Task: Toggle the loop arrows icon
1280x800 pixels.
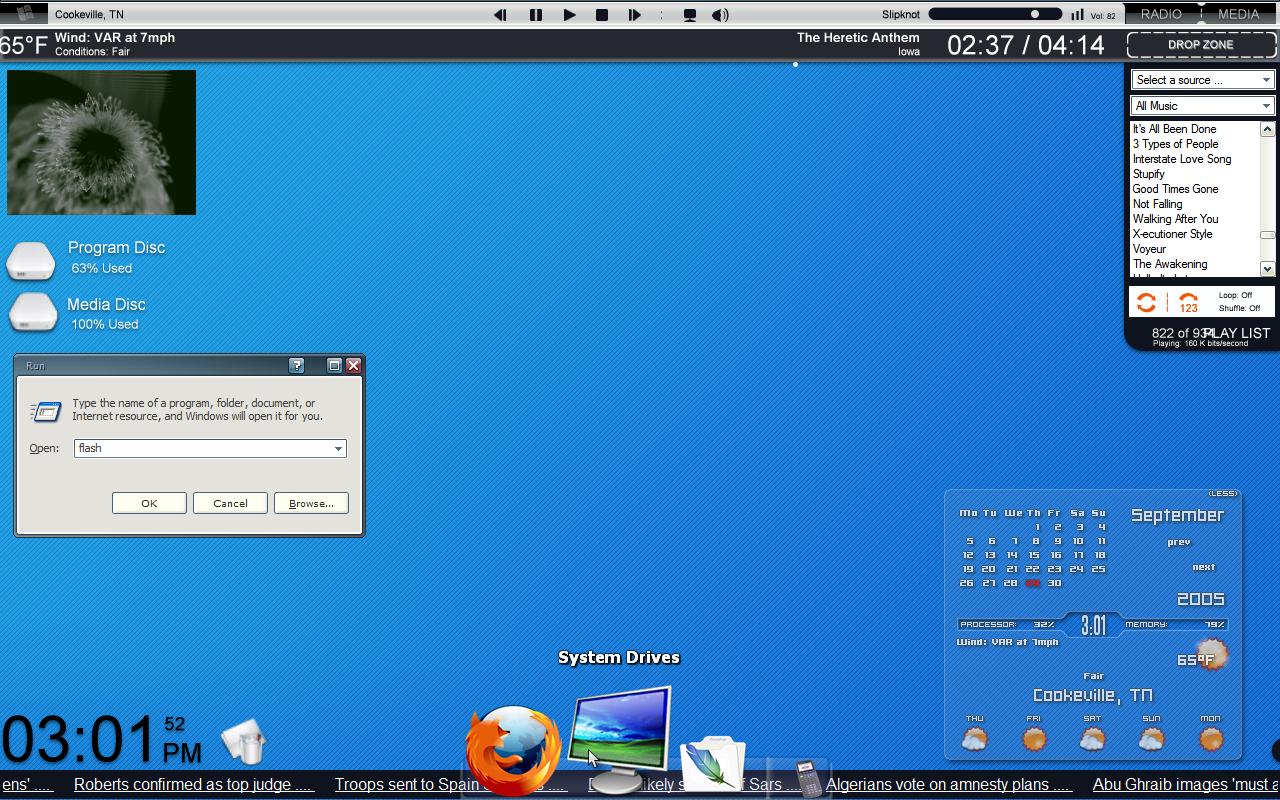Action: point(1147,302)
